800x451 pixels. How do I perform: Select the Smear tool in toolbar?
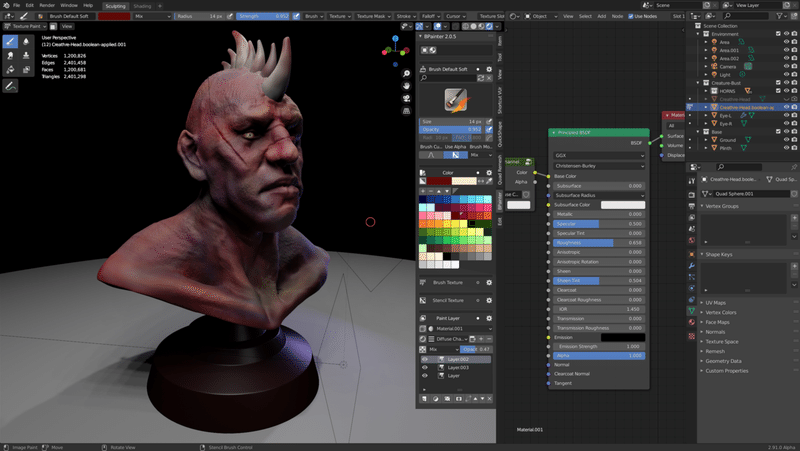[x=10, y=56]
